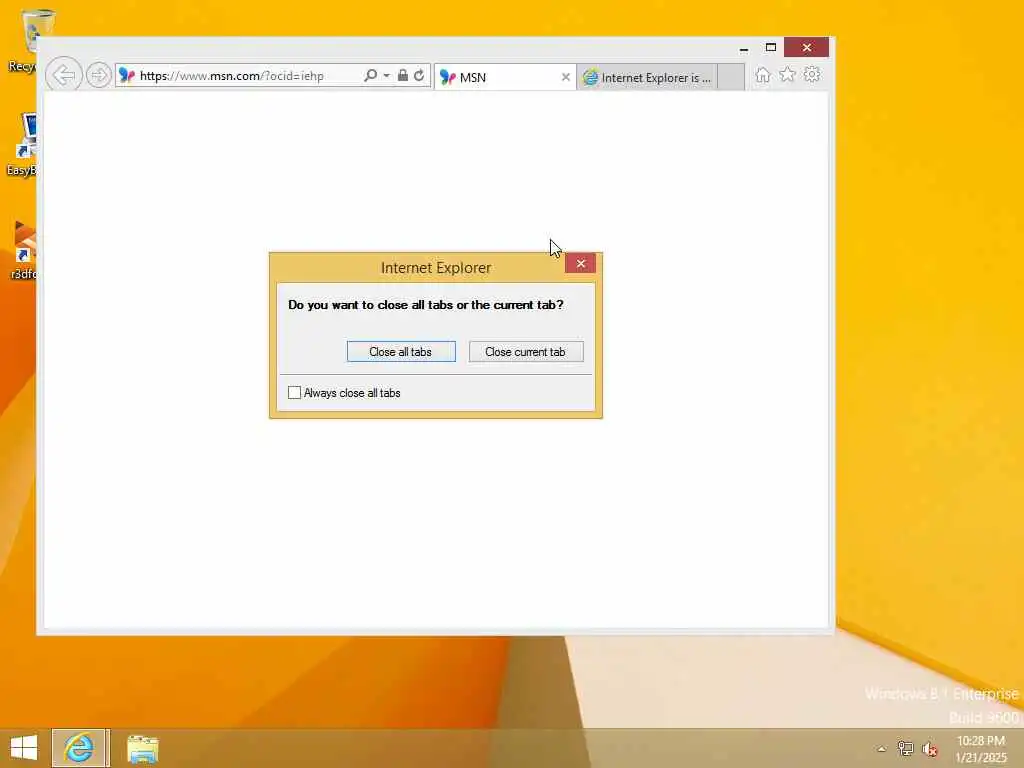Open the clock showing 10:28 PM
Viewport: 1024px width, 768px height.
point(980,749)
